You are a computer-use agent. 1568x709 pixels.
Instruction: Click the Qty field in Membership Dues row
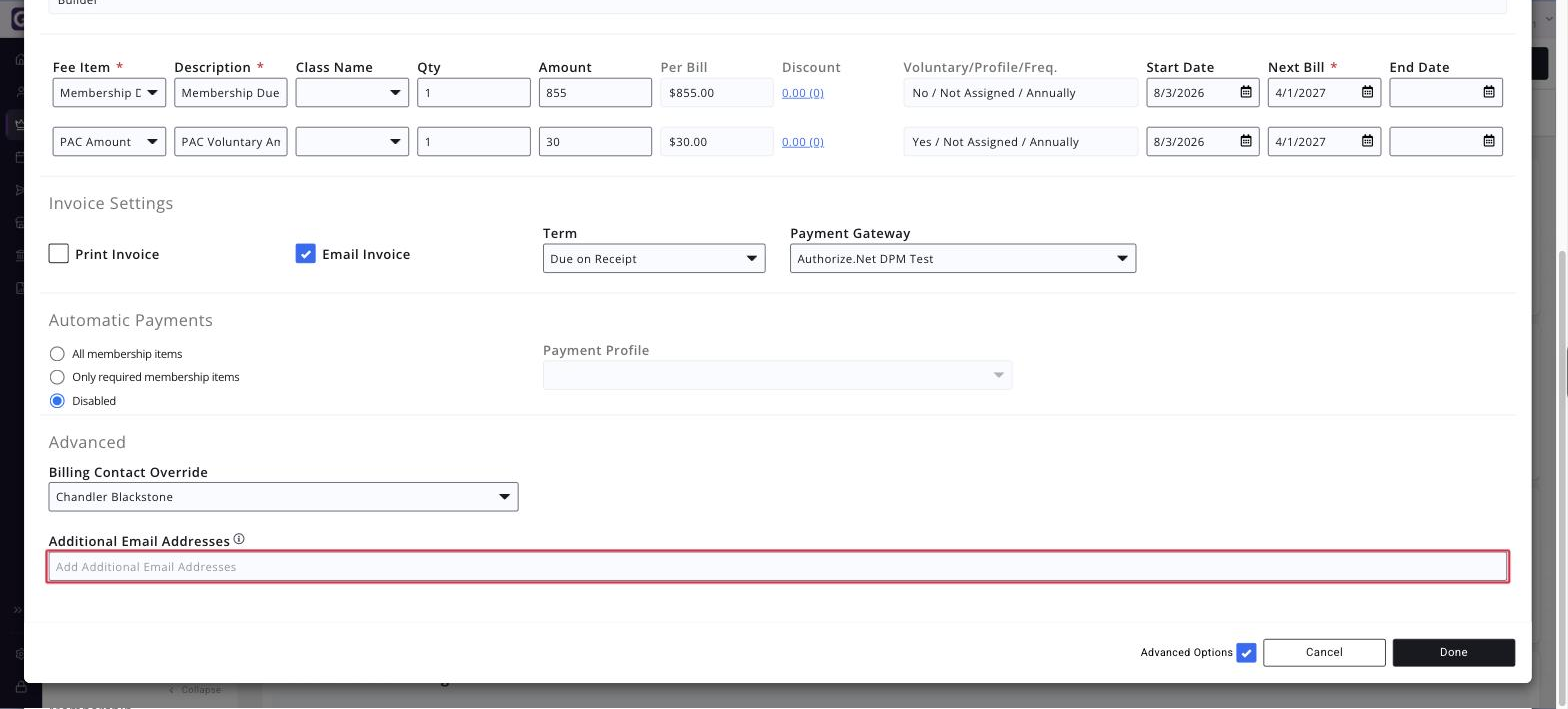coord(474,93)
